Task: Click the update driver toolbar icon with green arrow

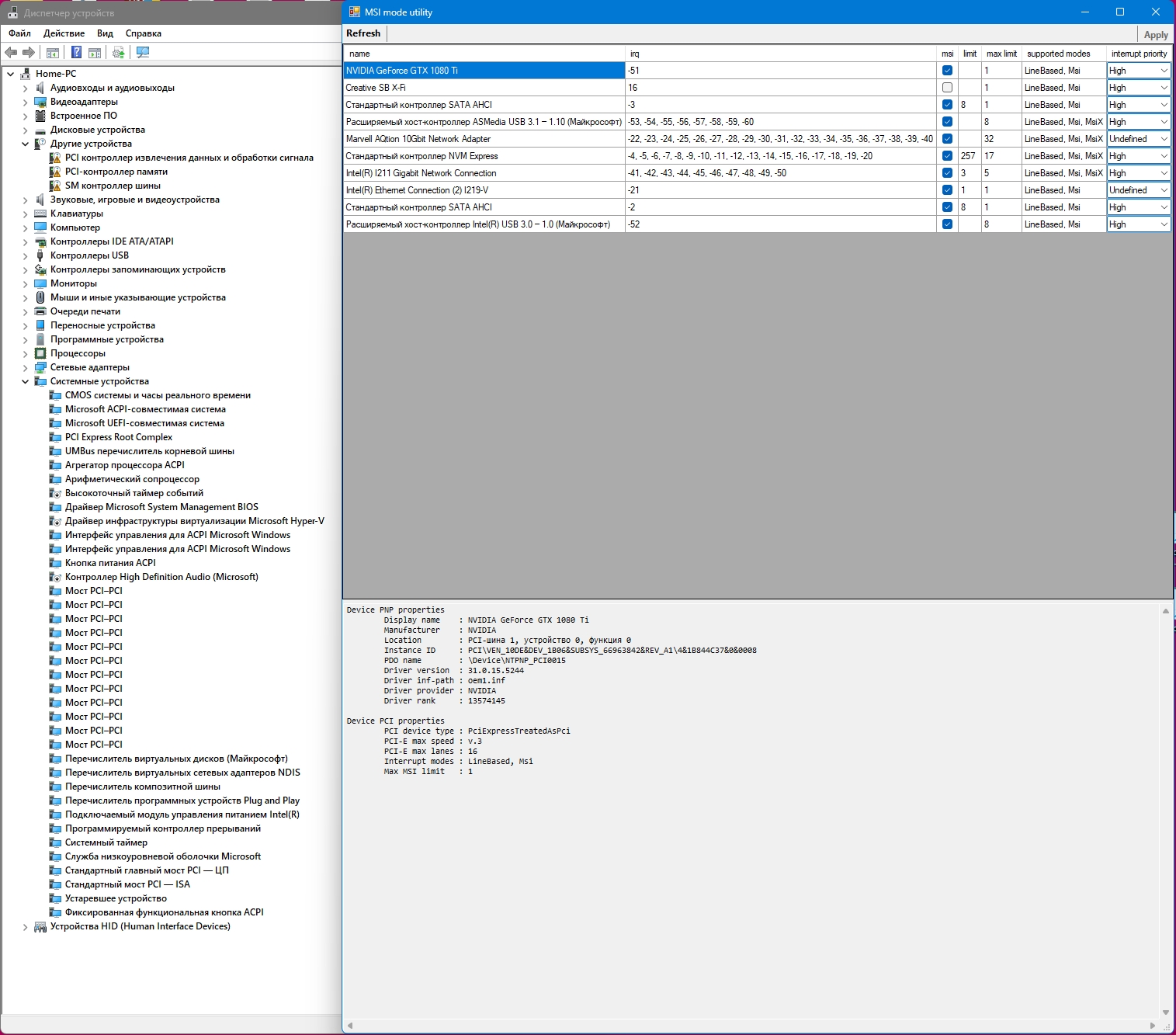Action: (x=119, y=52)
